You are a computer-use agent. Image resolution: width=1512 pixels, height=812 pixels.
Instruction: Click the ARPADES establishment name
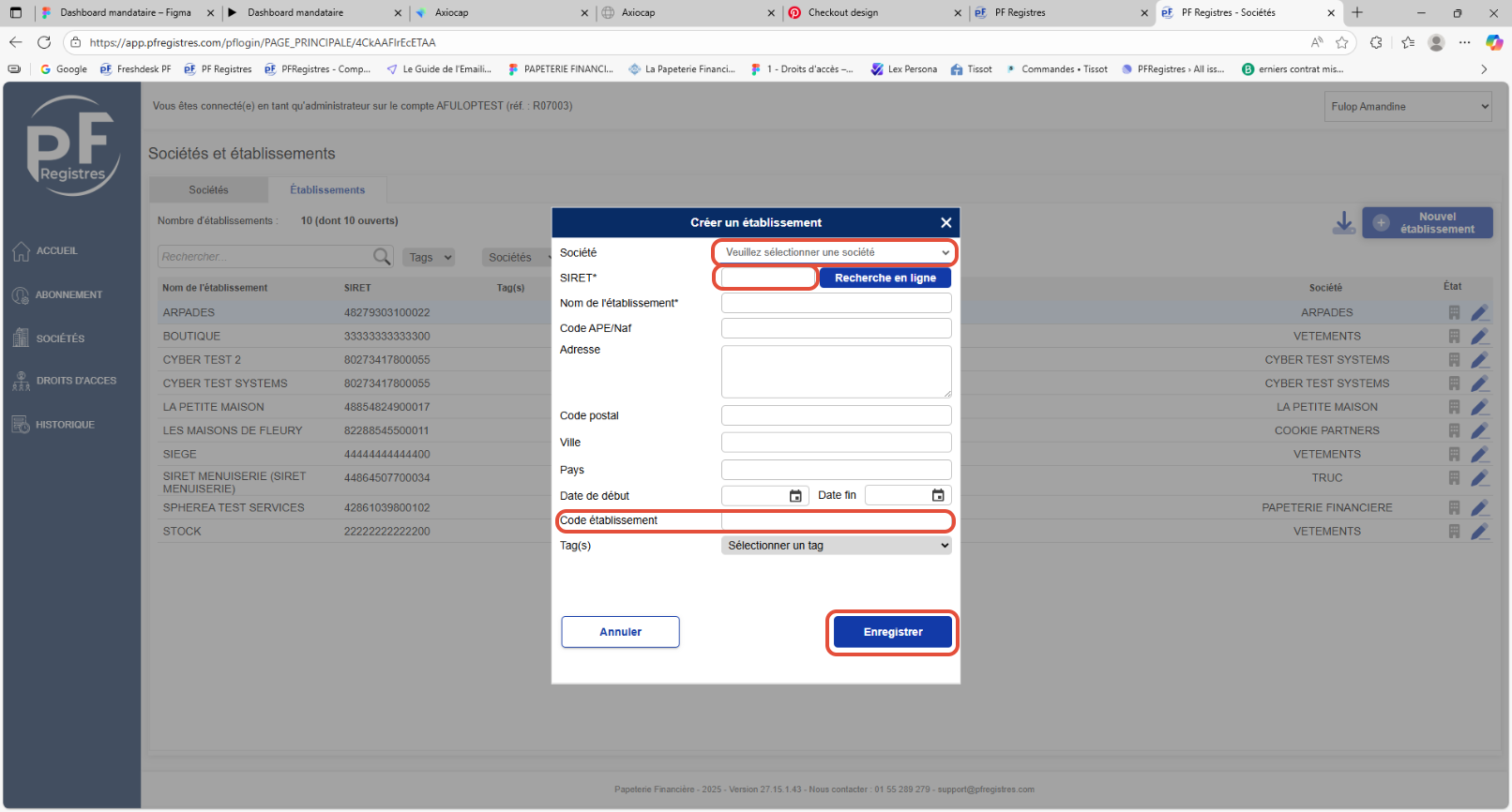(x=189, y=312)
